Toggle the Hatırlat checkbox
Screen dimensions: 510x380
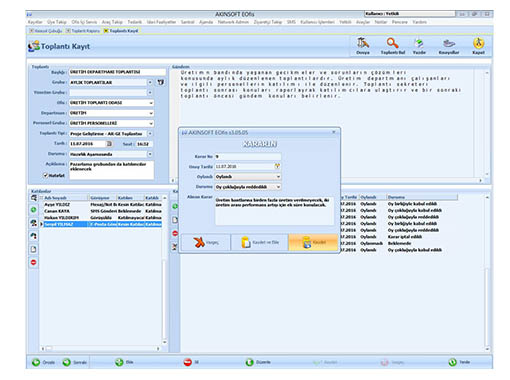coord(46,175)
